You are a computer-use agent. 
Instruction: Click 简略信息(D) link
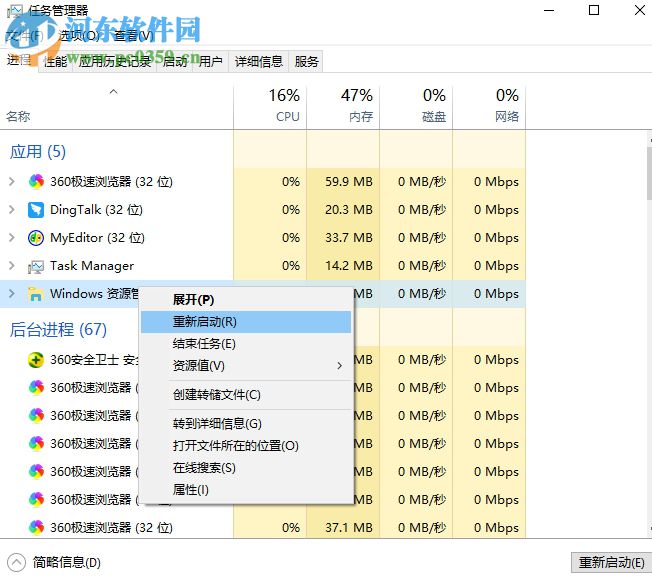[x=67, y=563]
